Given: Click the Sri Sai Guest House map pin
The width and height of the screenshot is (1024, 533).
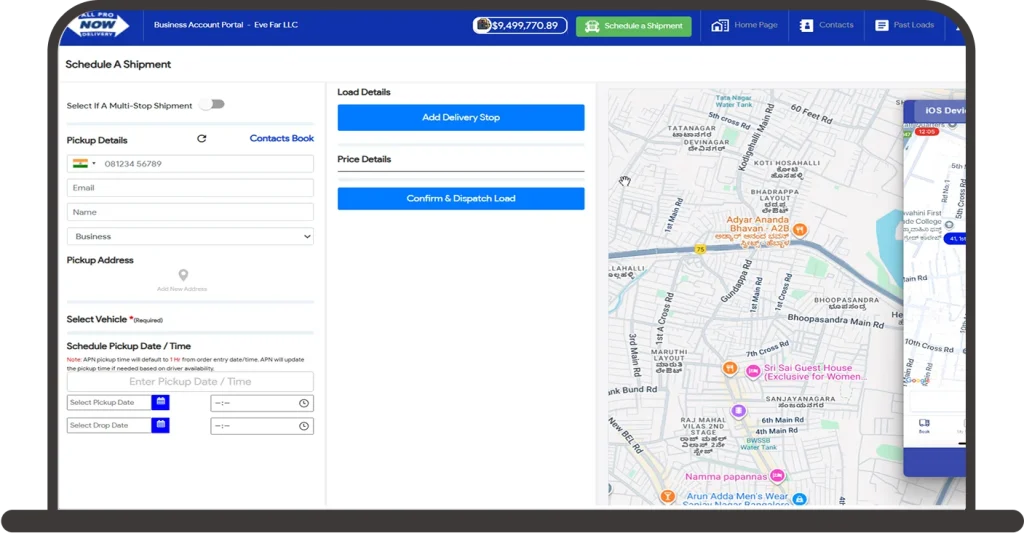Looking at the screenshot, I should (753, 371).
